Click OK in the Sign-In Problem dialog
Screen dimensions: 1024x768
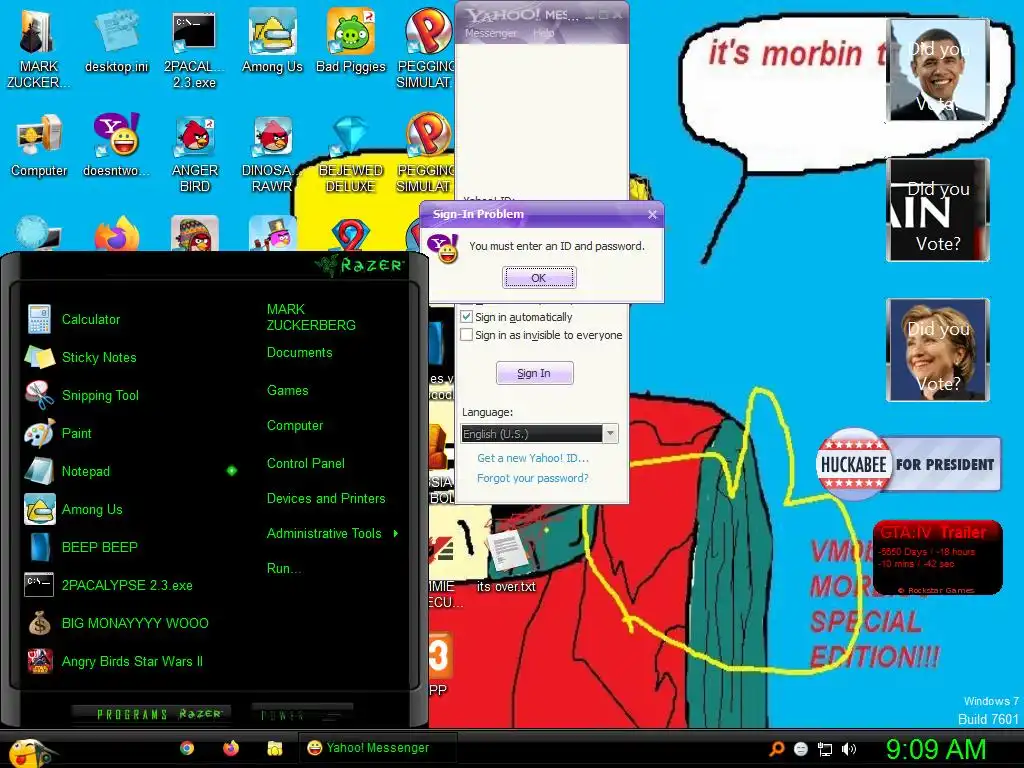[x=539, y=278]
